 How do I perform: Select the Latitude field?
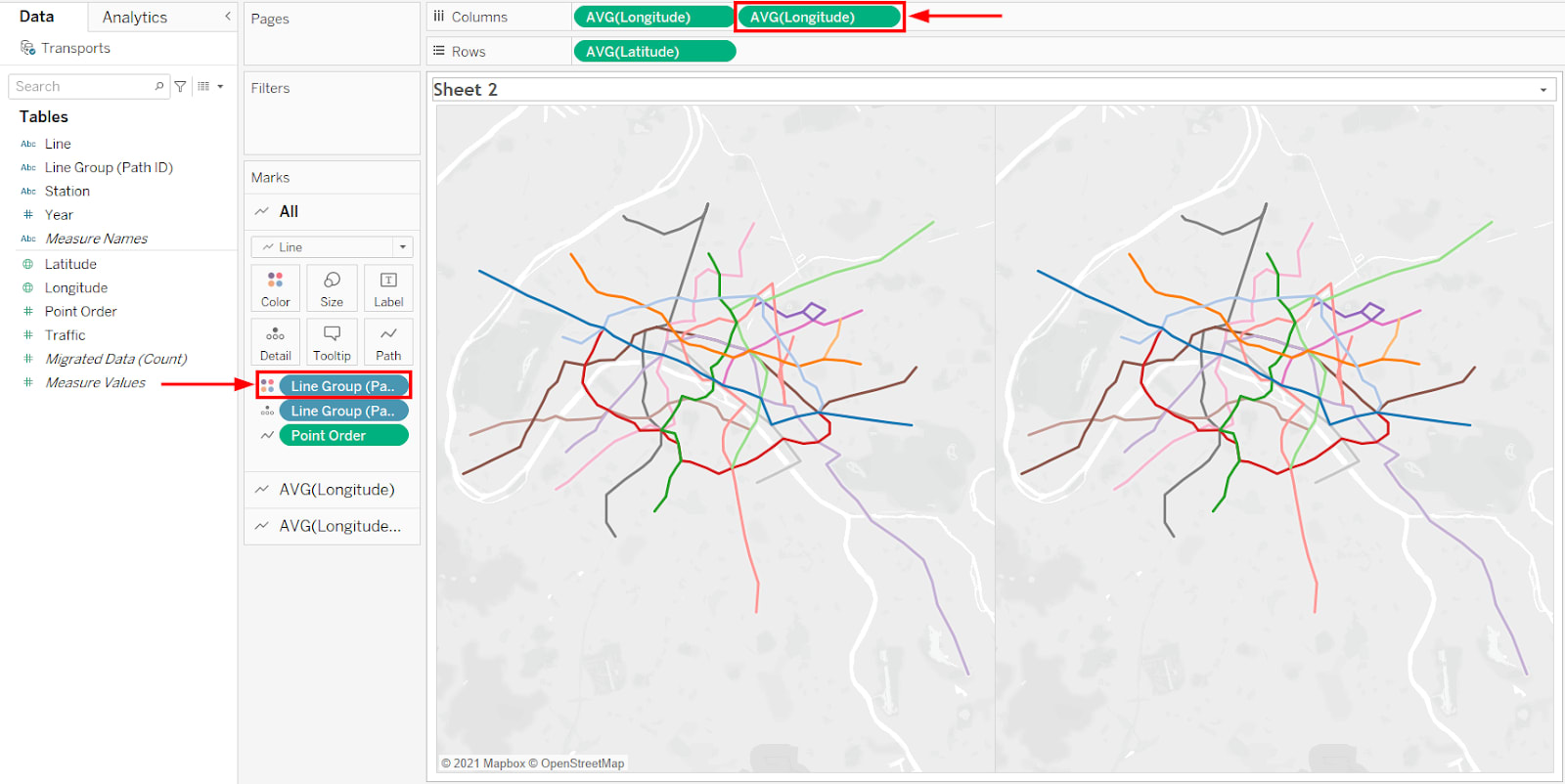click(x=70, y=264)
